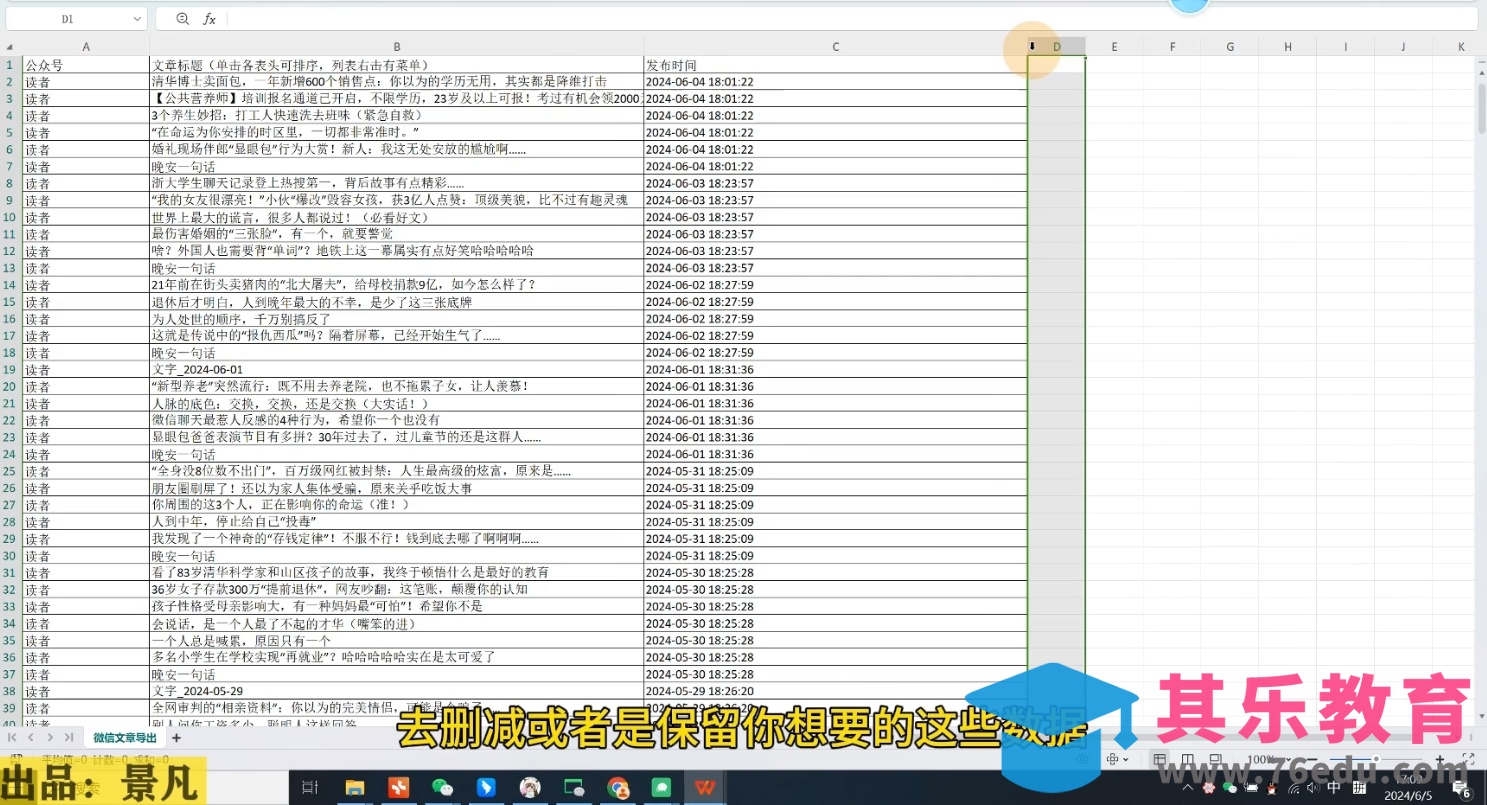Expand the Name Box dropdown

(x=137, y=19)
